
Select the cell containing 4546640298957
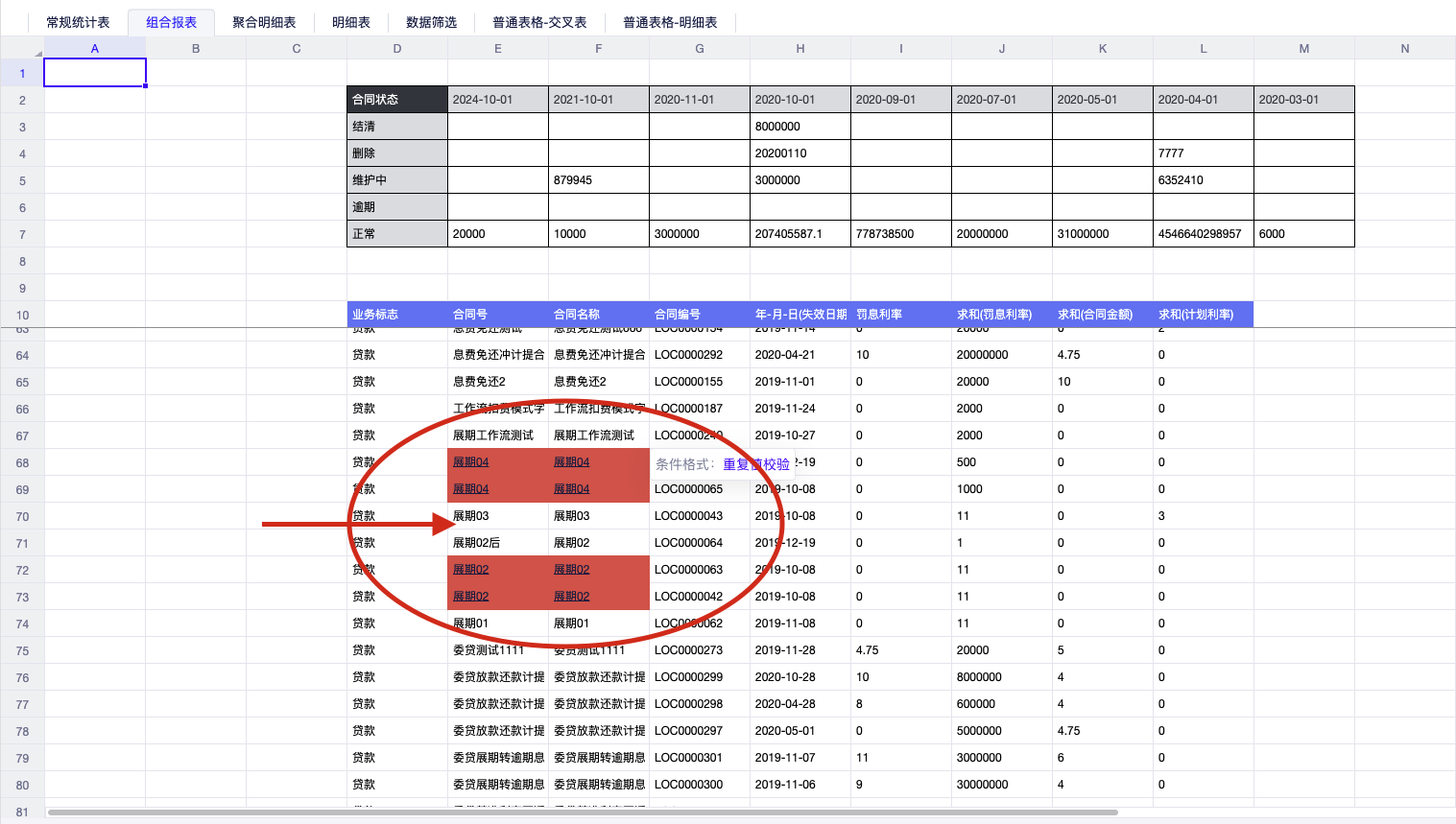coord(1203,234)
